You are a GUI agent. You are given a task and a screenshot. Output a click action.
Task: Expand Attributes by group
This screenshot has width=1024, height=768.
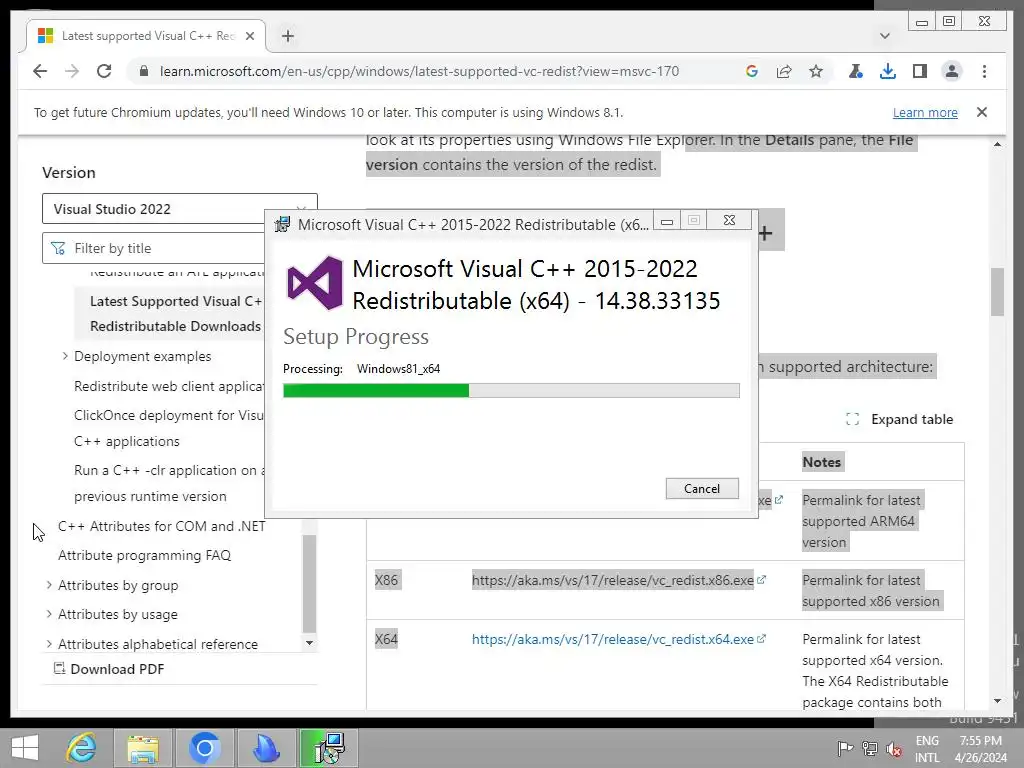click(x=49, y=585)
